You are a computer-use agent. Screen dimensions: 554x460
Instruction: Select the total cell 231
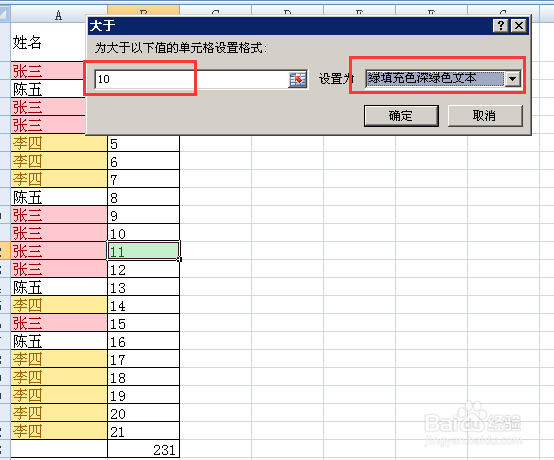[143, 449]
